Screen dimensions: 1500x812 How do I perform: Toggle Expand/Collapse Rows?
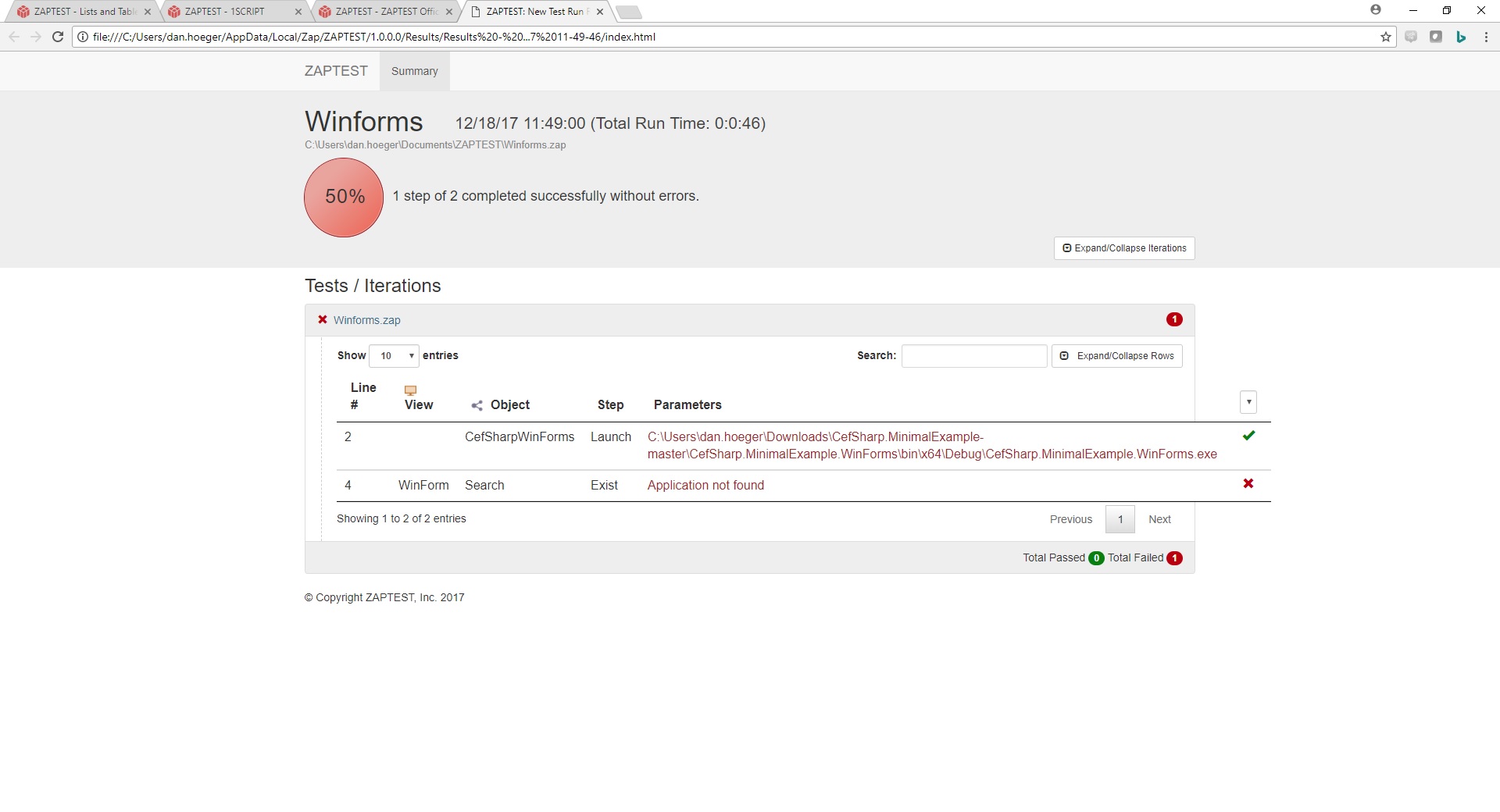(x=1117, y=356)
